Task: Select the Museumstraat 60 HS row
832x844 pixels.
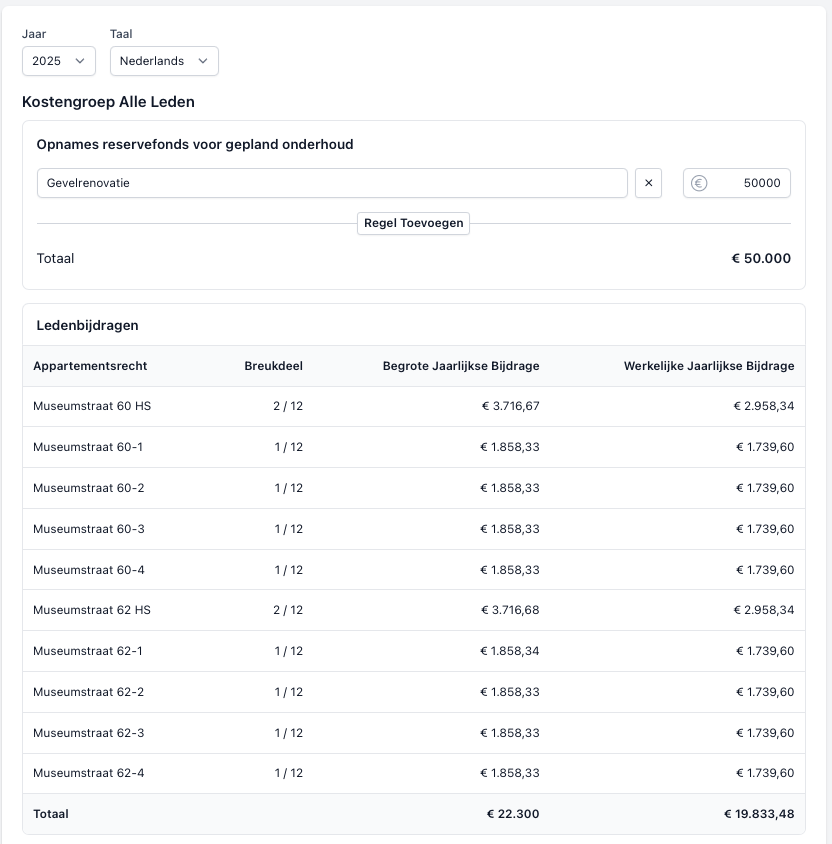Action: coord(92,406)
